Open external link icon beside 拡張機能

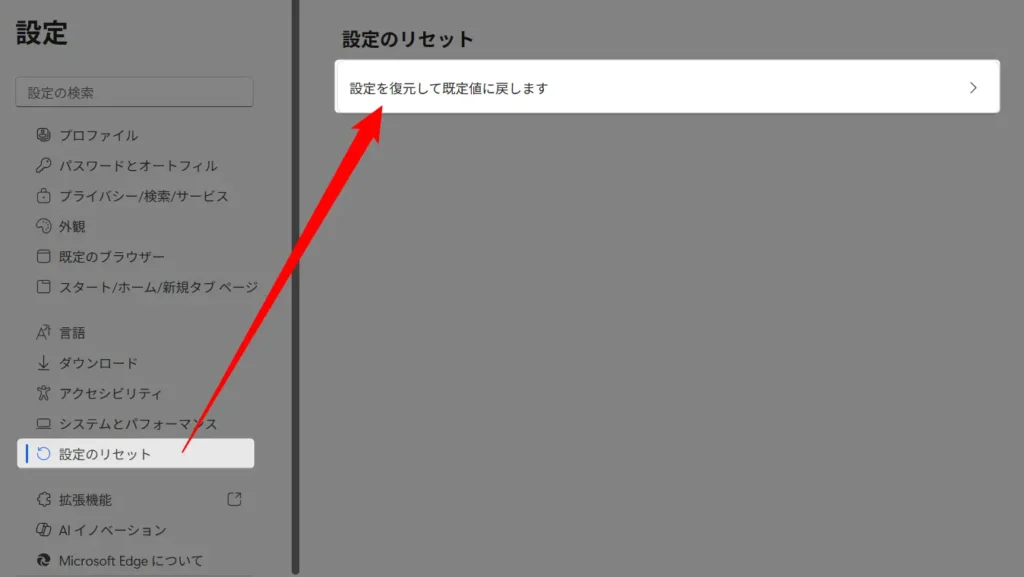click(234, 499)
